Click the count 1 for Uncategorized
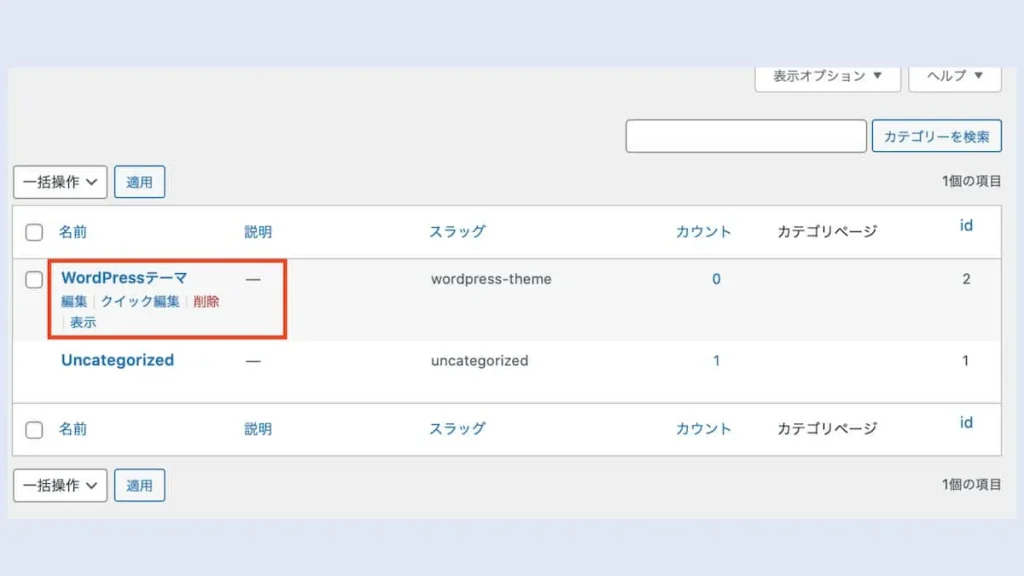Viewport: 1024px width, 576px height. [716, 360]
